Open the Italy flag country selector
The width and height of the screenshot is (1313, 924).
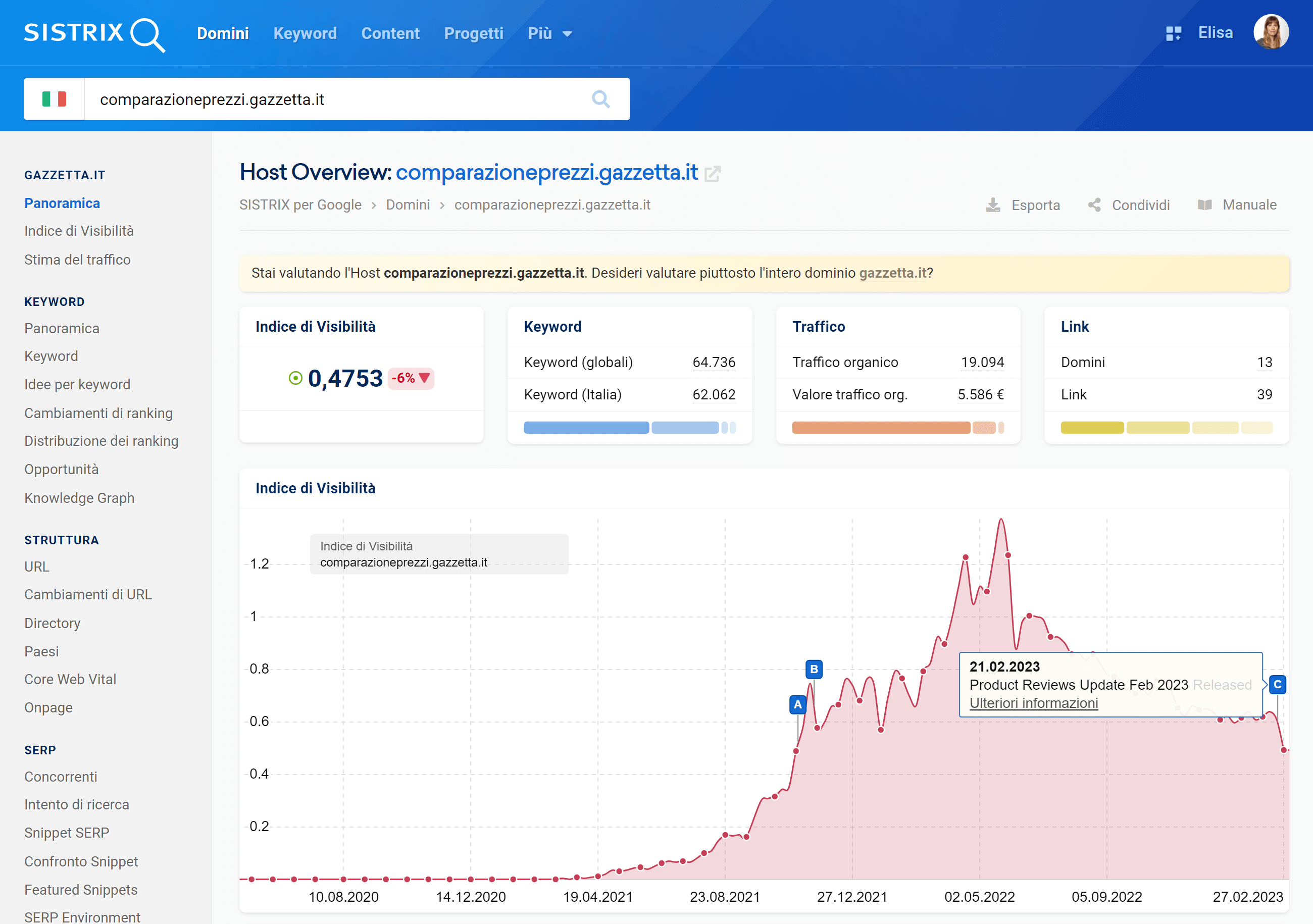tap(55, 99)
